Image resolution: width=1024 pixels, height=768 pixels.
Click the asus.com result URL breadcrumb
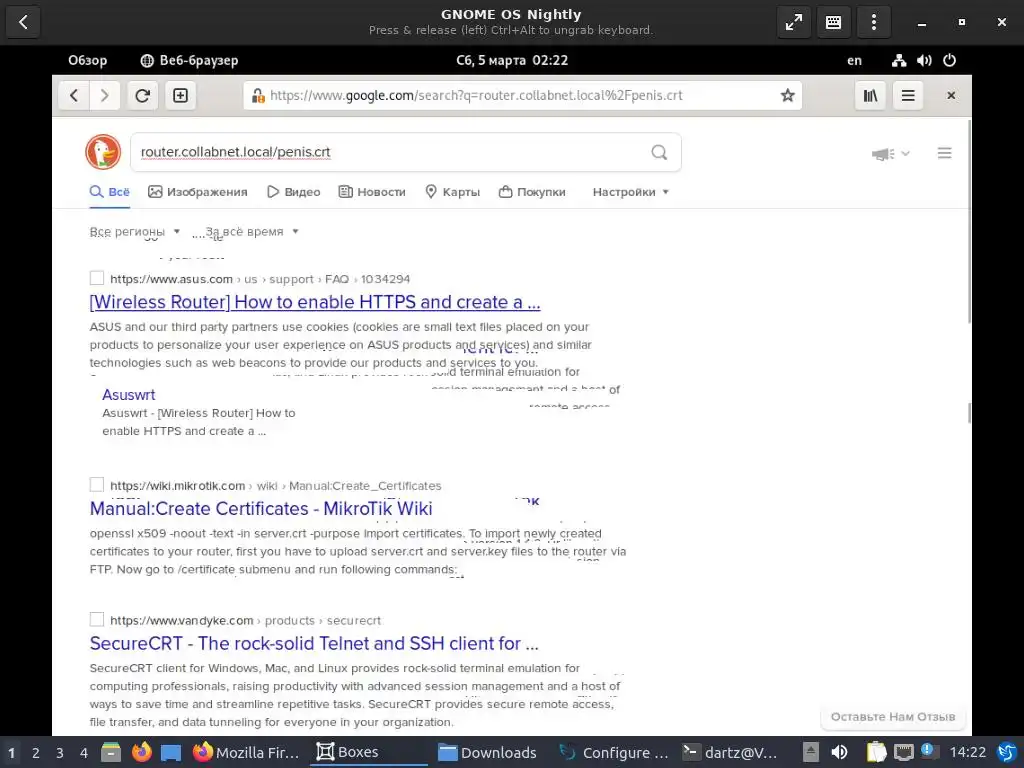(x=260, y=279)
